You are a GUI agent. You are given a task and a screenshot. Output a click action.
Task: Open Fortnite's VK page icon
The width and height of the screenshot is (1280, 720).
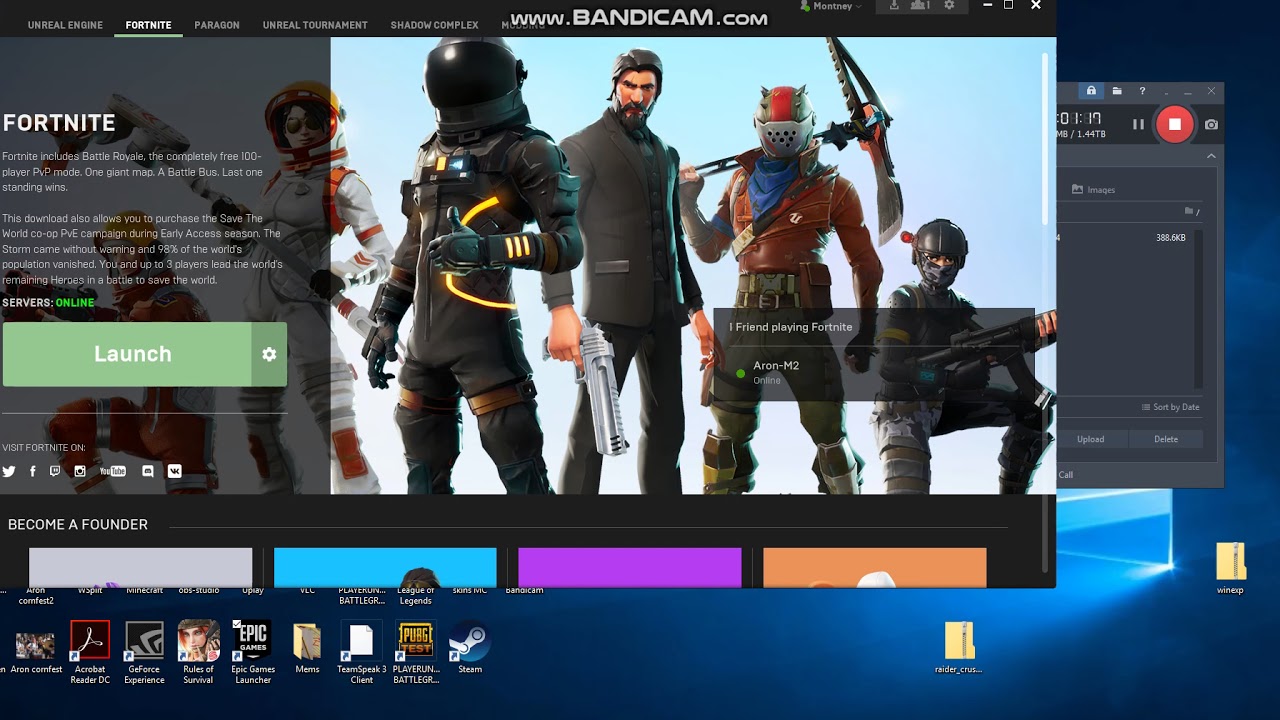tap(175, 471)
